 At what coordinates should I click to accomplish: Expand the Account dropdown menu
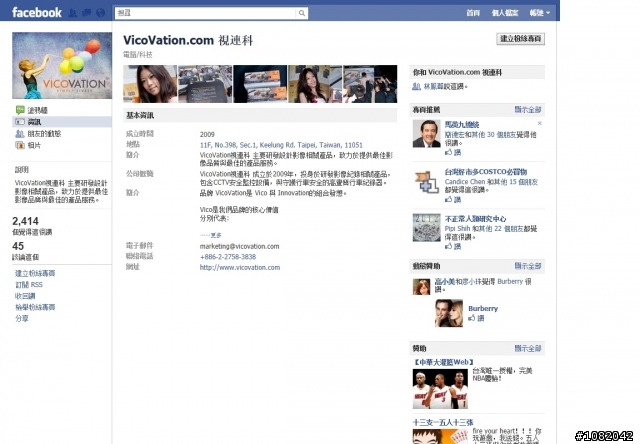click(x=540, y=13)
